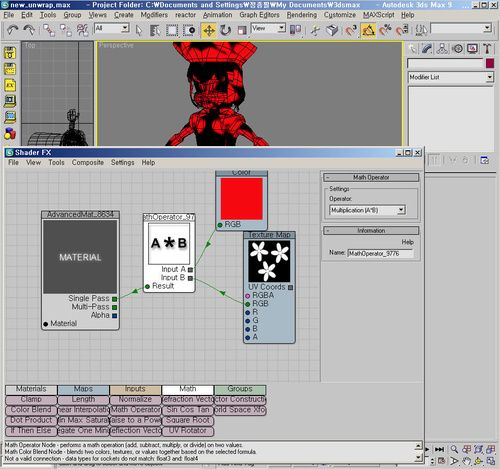The image size is (500, 469).
Task: Open the Operator Multiplication dropdown
Action: click(367, 210)
